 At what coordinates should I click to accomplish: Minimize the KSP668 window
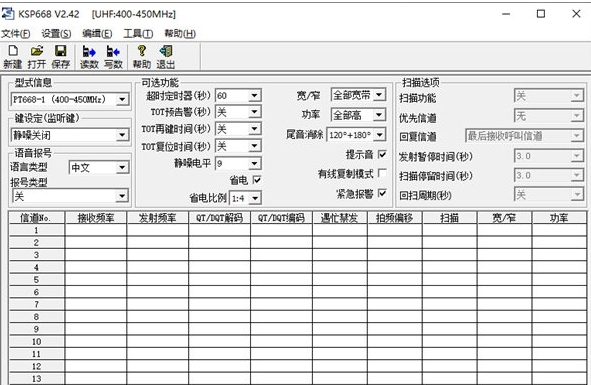pos(506,14)
